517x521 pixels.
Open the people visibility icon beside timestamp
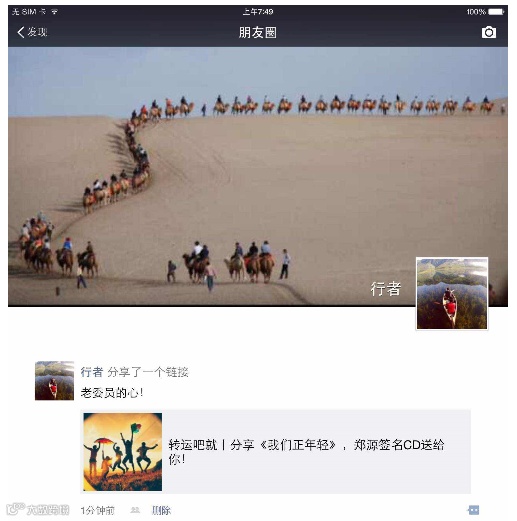135,510
